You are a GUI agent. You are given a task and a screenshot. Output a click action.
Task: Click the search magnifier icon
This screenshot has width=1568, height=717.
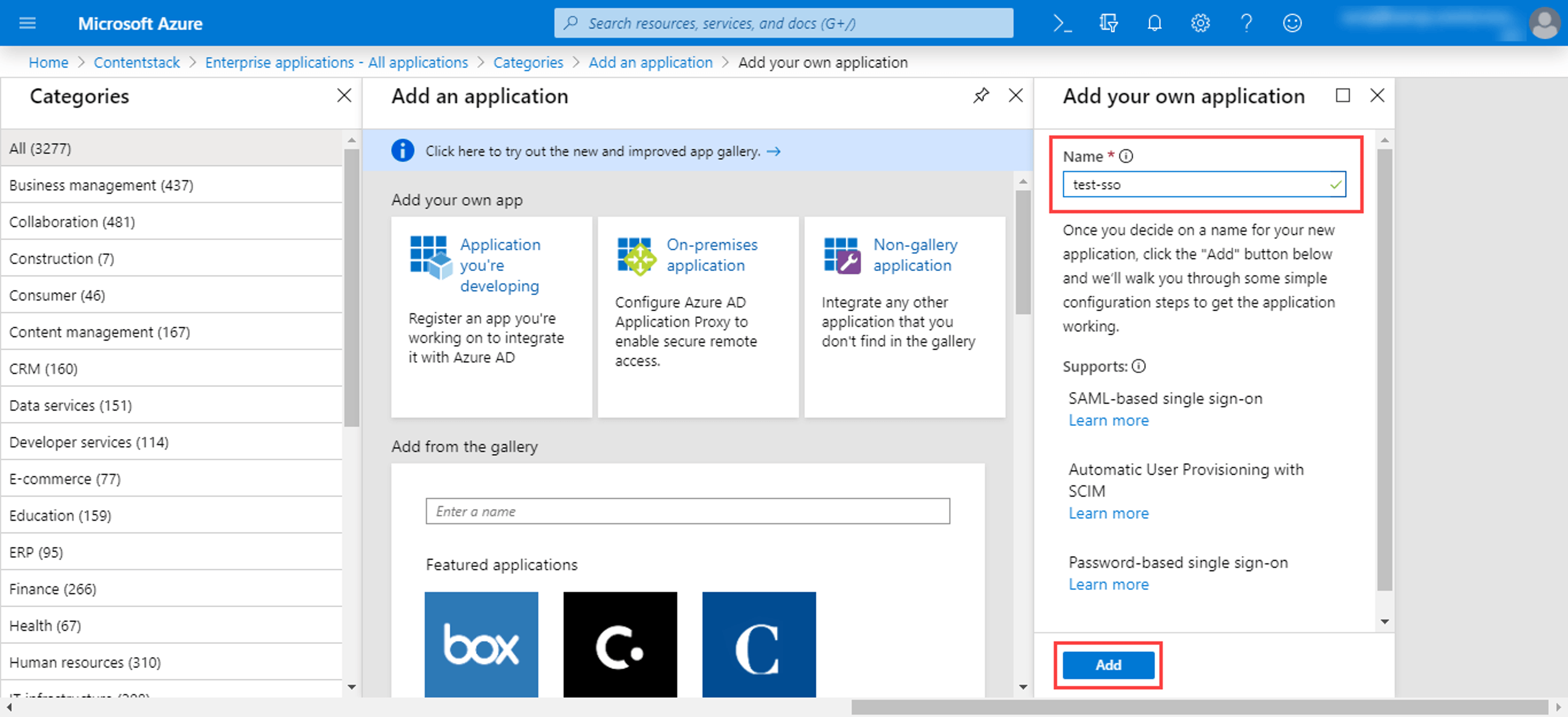[x=570, y=23]
